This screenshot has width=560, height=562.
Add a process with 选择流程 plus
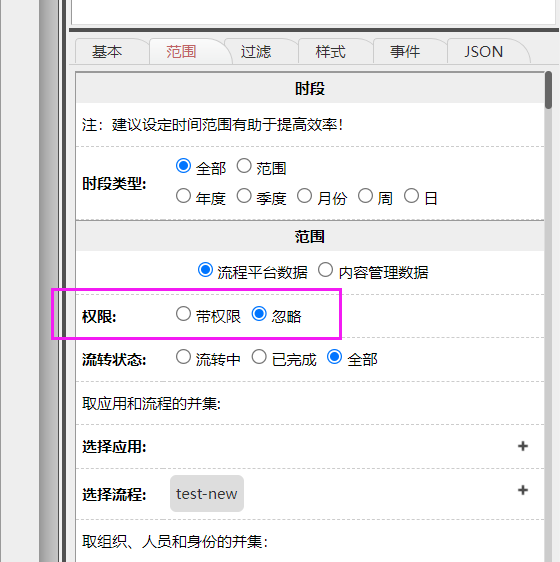pos(523,490)
